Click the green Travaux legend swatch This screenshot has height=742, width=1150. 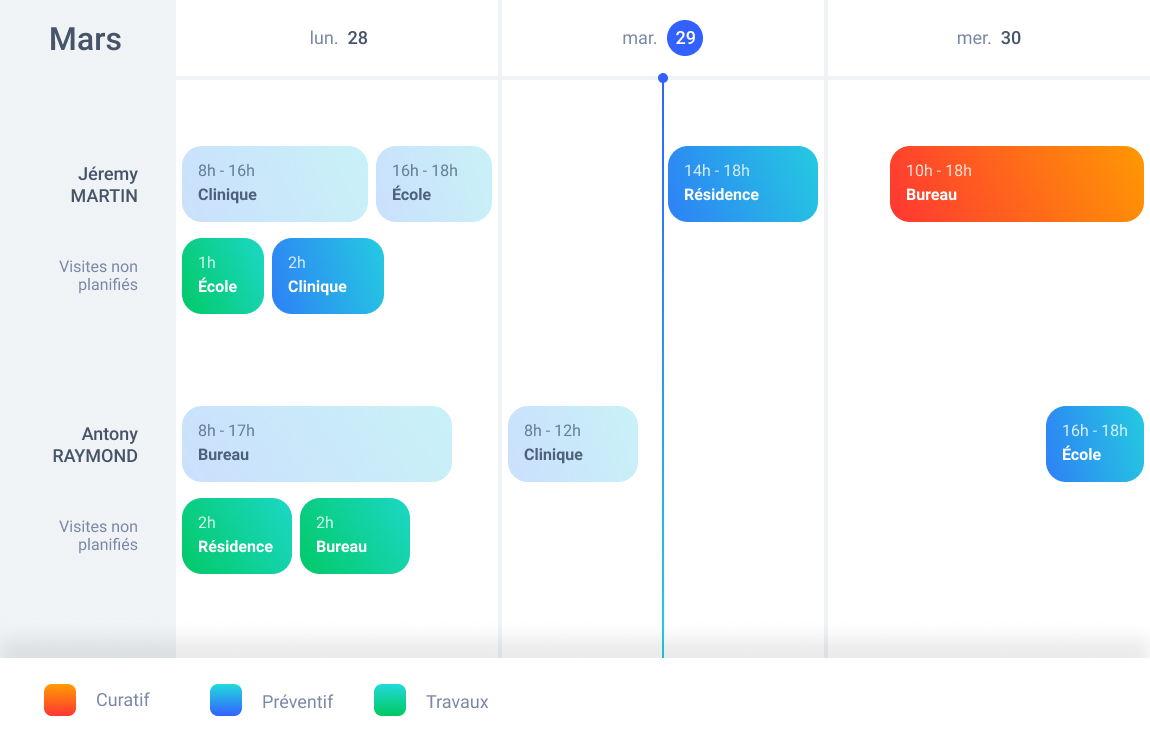point(390,699)
